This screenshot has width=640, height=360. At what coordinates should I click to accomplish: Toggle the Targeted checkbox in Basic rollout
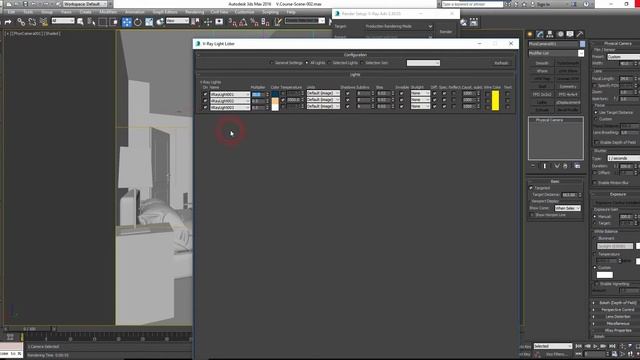click(x=531, y=188)
